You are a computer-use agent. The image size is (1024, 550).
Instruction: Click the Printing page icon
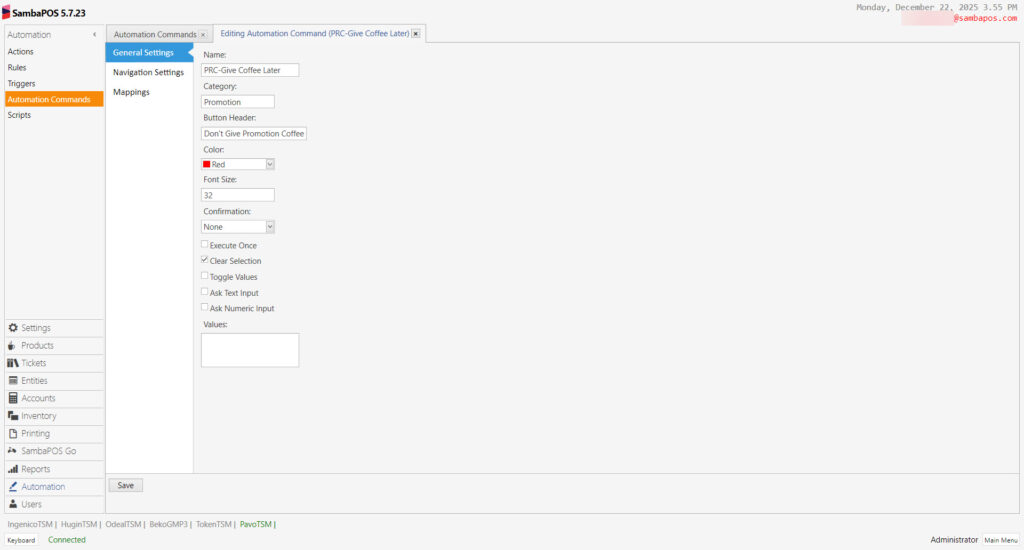13,434
